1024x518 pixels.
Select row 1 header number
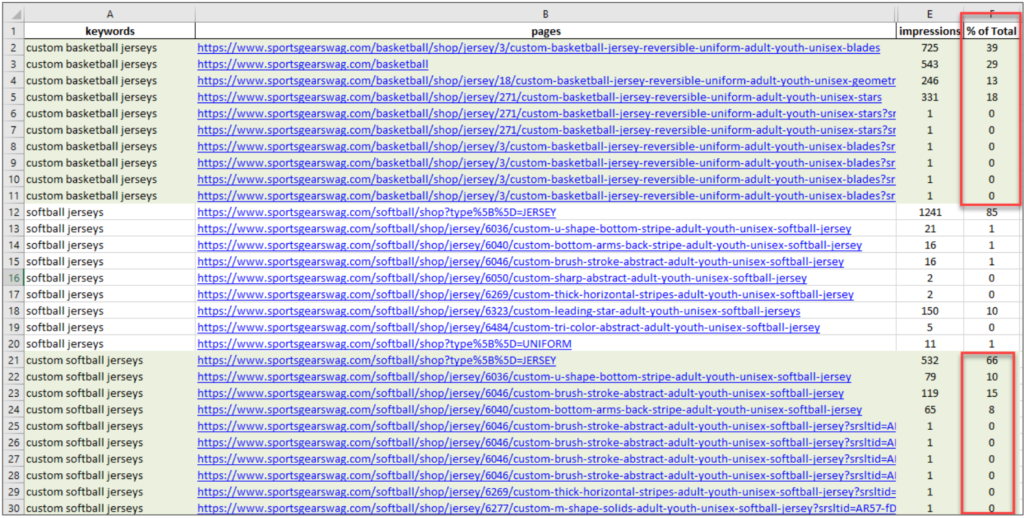(13, 31)
